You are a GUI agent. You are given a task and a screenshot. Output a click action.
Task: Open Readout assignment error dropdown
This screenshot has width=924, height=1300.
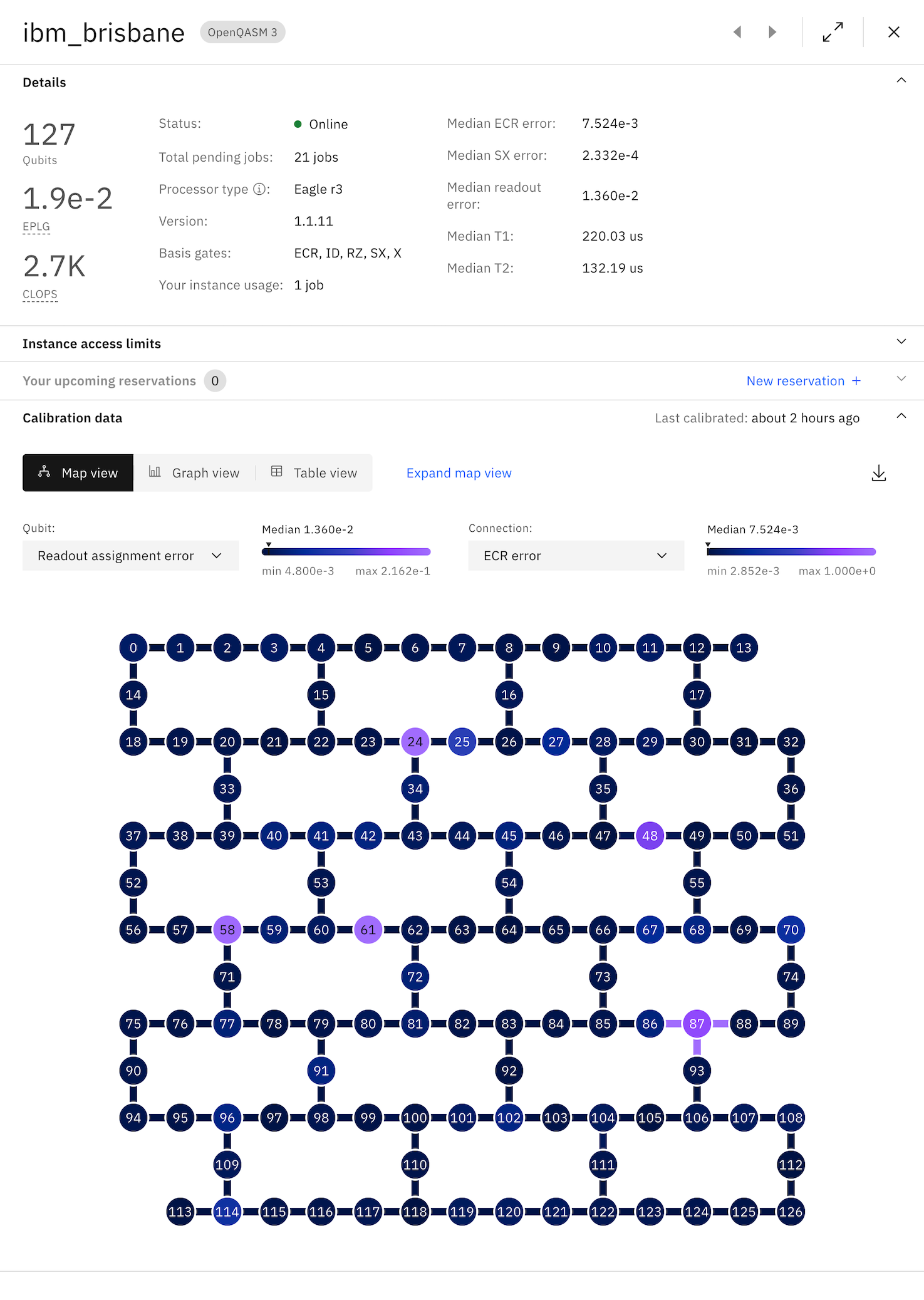click(131, 556)
